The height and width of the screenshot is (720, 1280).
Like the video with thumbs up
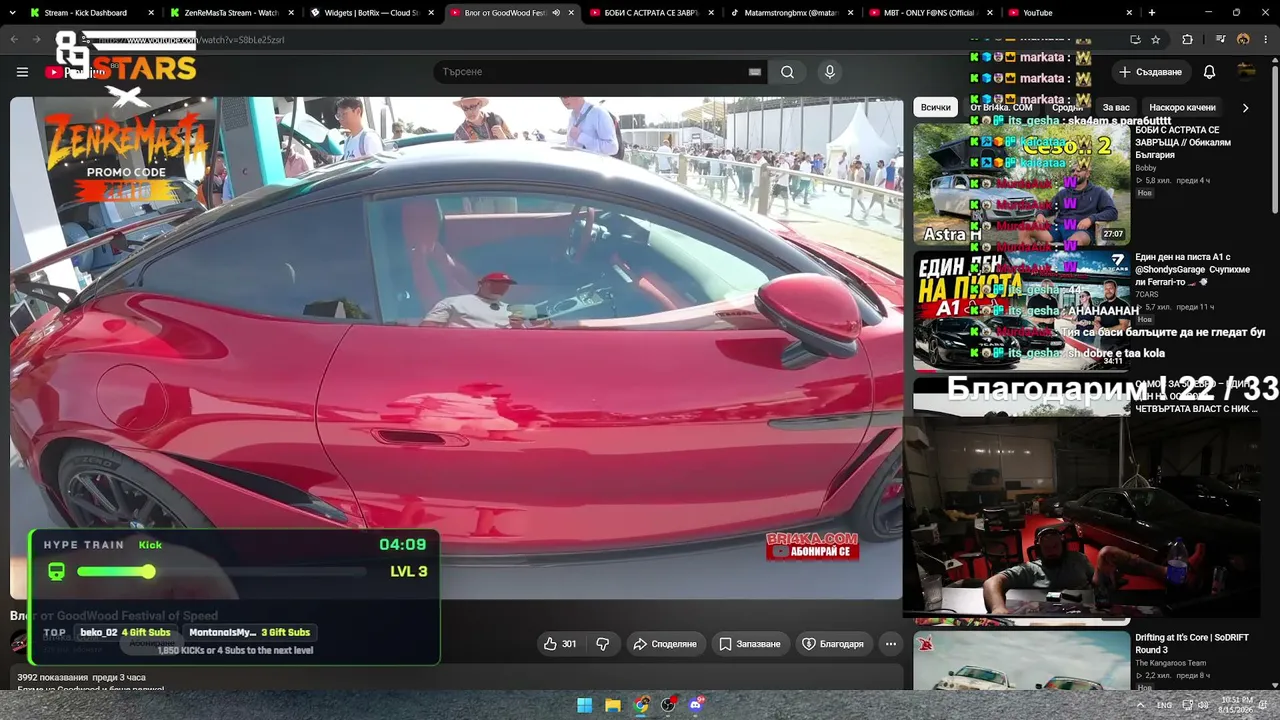[x=560, y=644]
